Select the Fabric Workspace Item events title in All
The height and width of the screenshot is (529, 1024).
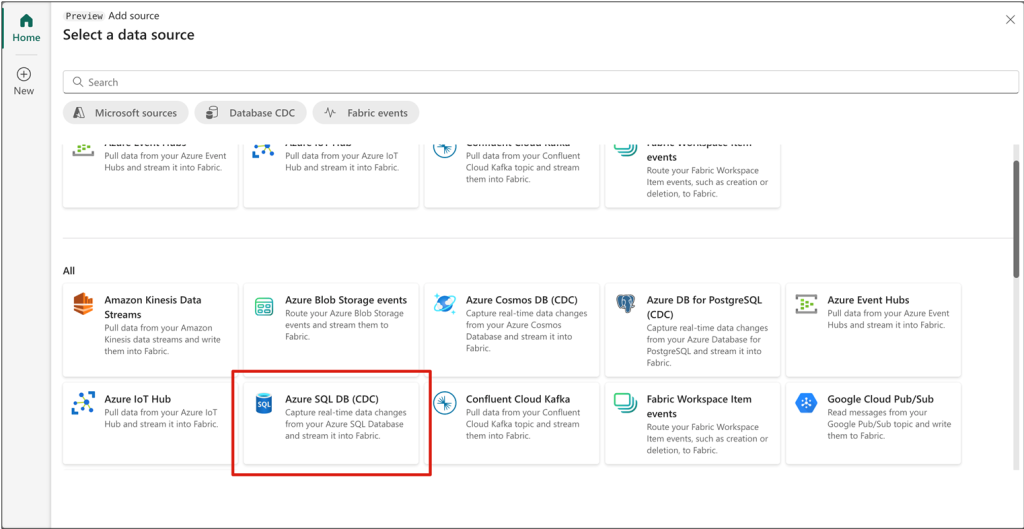pos(699,406)
